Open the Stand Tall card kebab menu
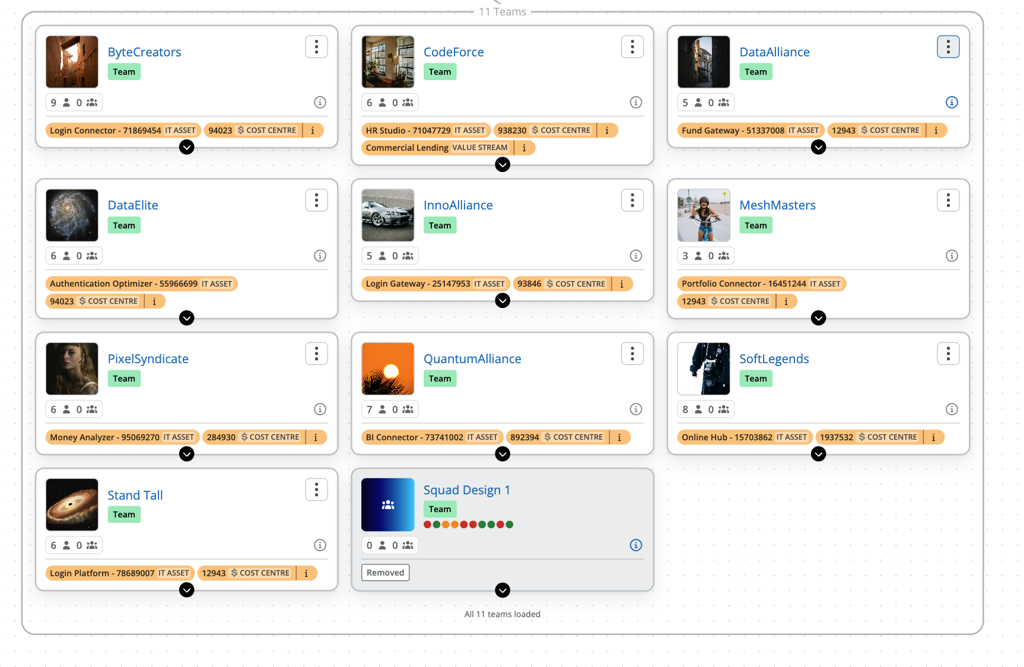 316,489
